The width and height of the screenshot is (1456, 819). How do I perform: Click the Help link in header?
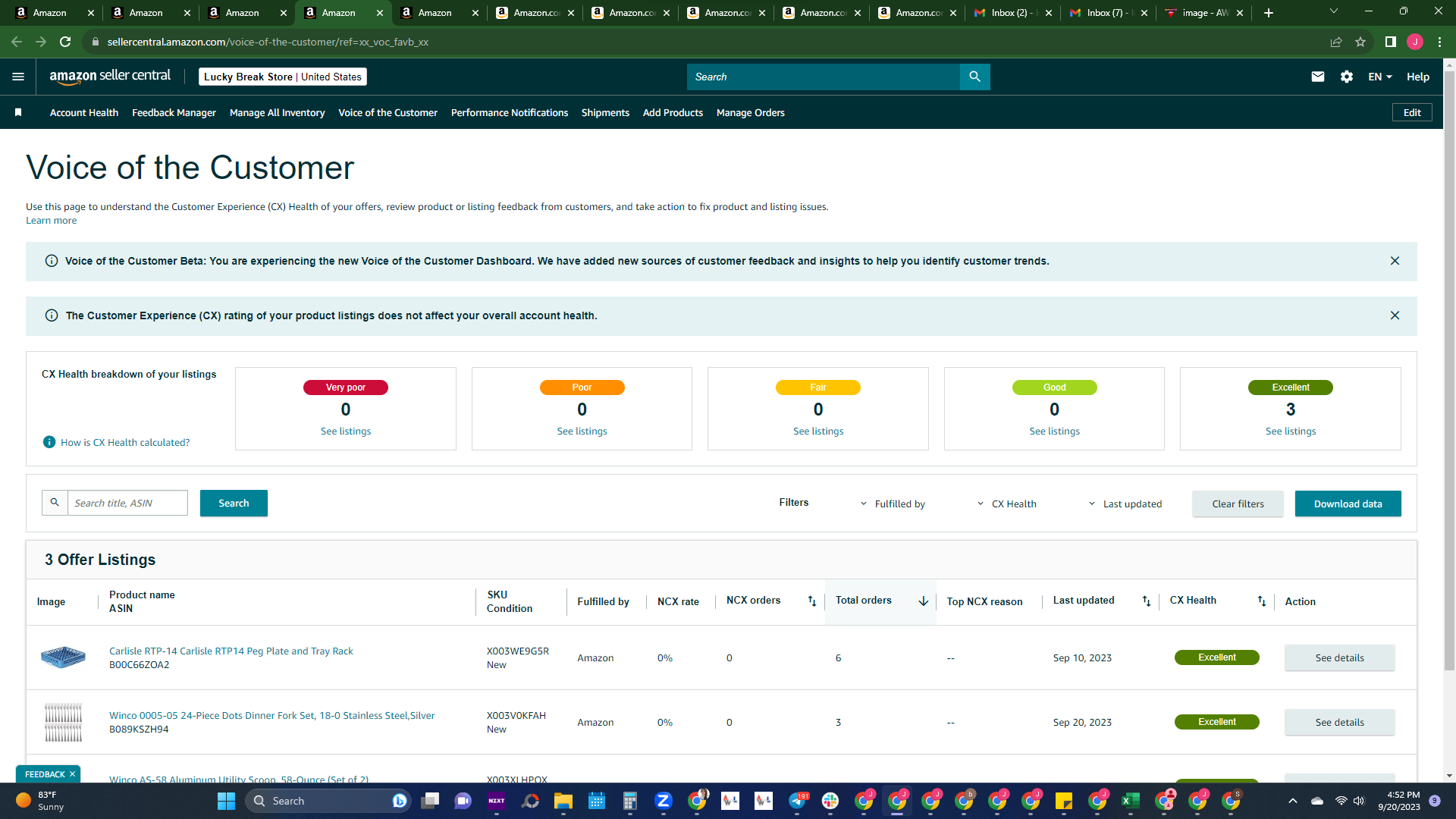1418,77
